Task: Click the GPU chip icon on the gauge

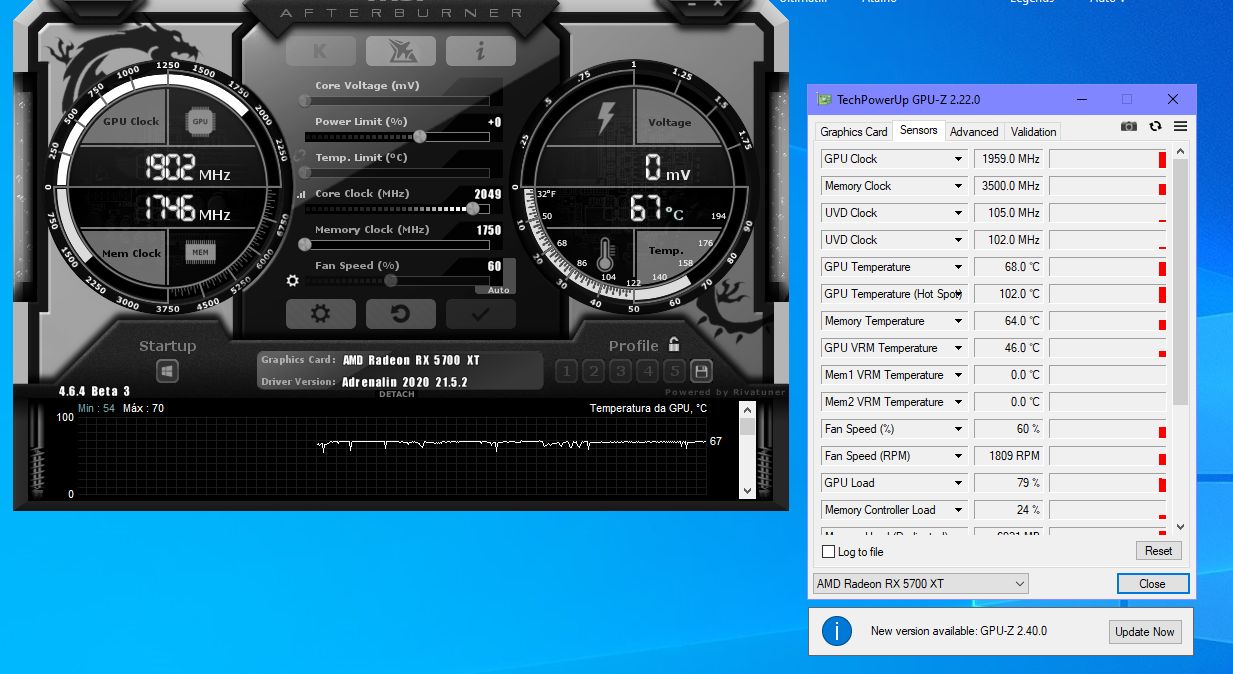Action: point(200,121)
